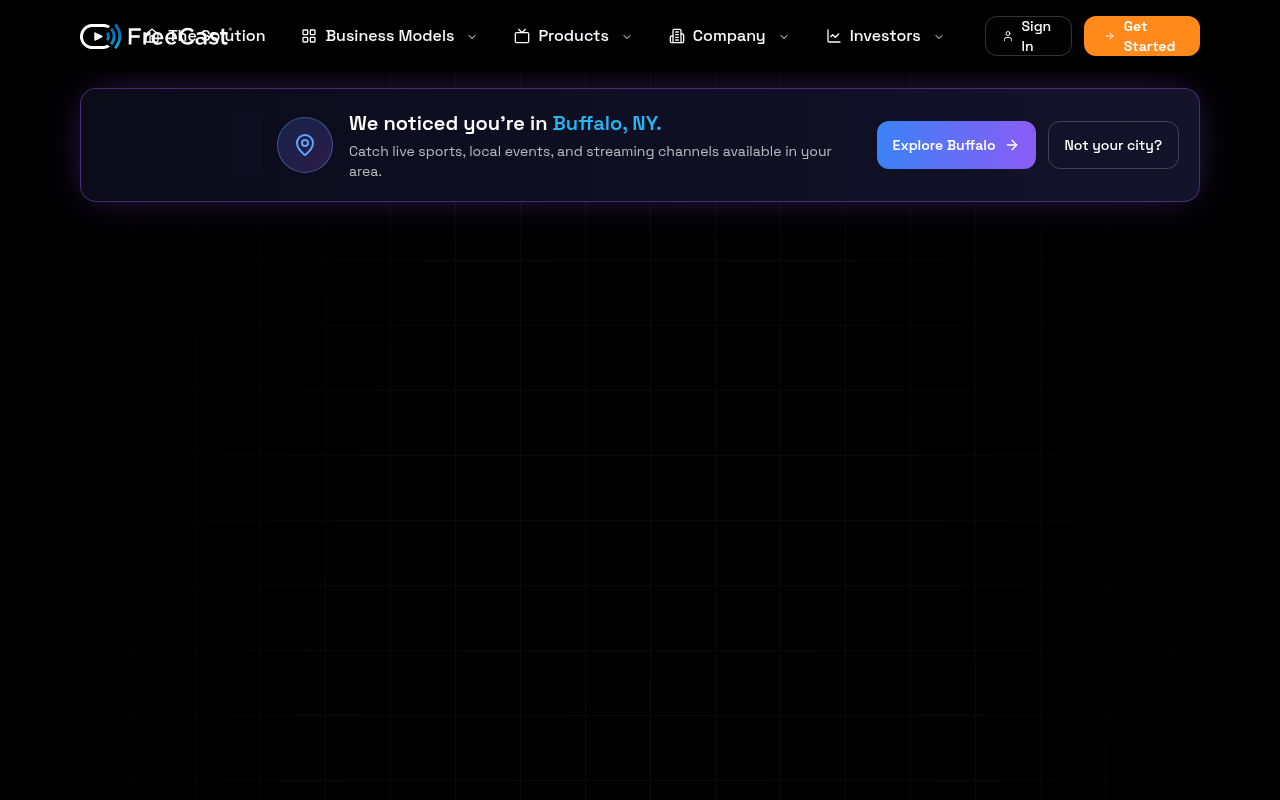Screen dimensions: 1280x800
Task: Click the Company building icon
Action: tap(677, 36)
